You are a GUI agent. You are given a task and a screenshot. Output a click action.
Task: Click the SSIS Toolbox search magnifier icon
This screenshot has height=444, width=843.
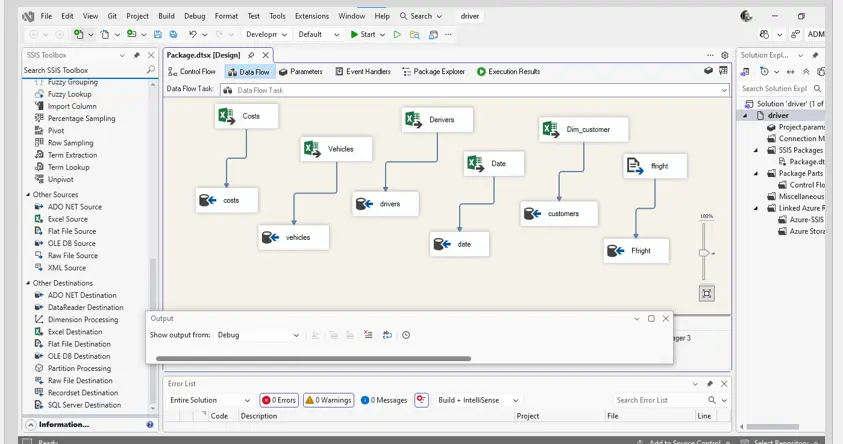click(x=151, y=70)
